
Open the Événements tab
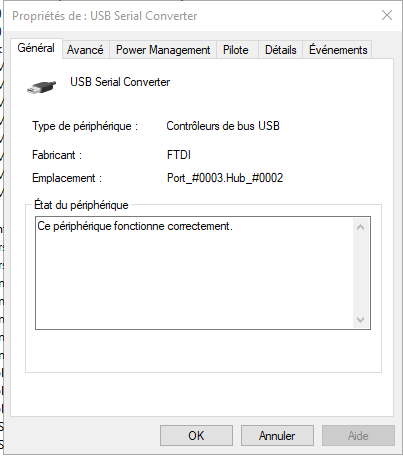tap(338, 50)
